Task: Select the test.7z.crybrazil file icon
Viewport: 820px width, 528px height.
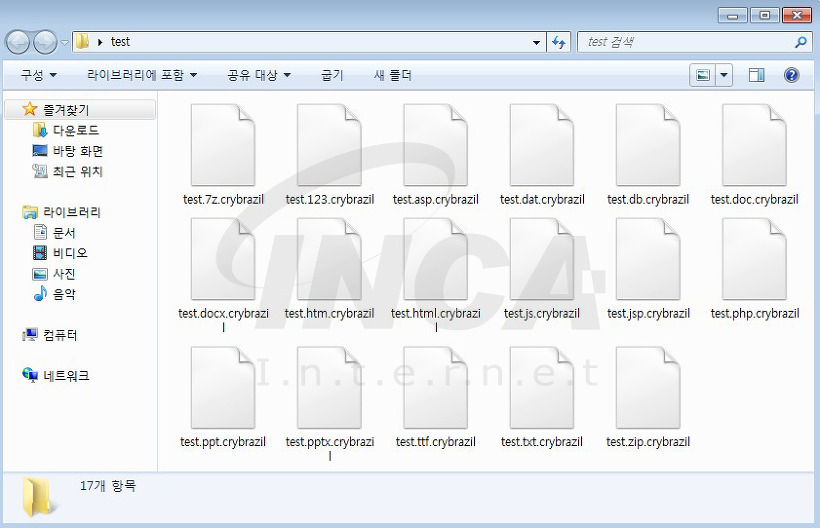Action: click(x=223, y=145)
